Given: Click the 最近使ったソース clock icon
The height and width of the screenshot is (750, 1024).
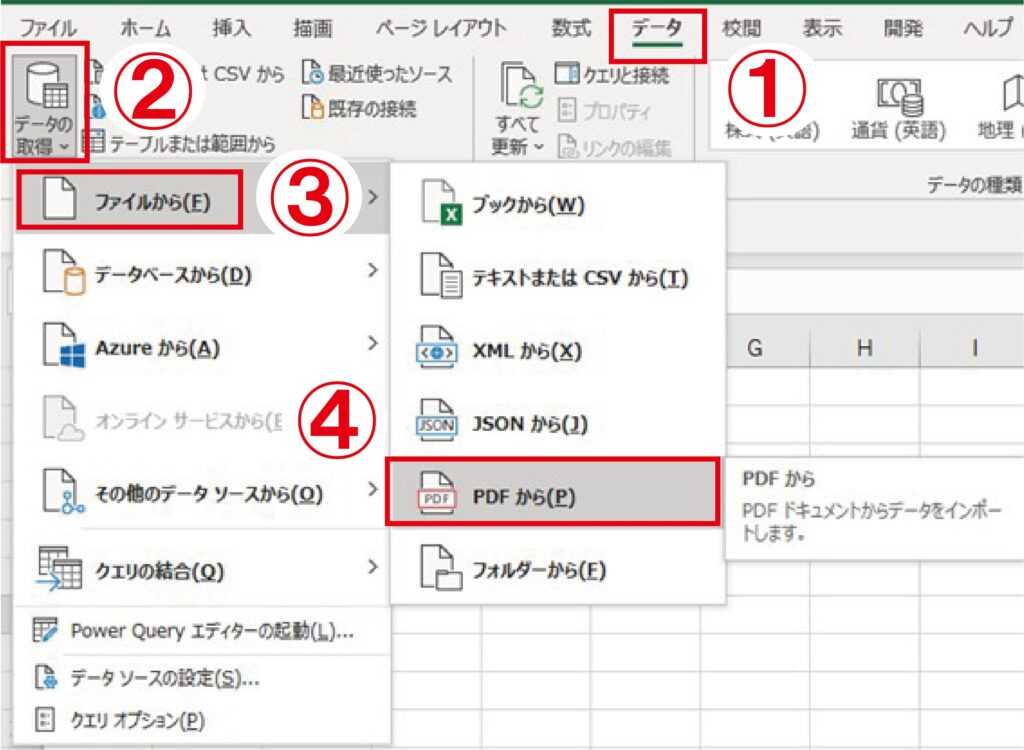Looking at the screenshot, I should [312, 73].
